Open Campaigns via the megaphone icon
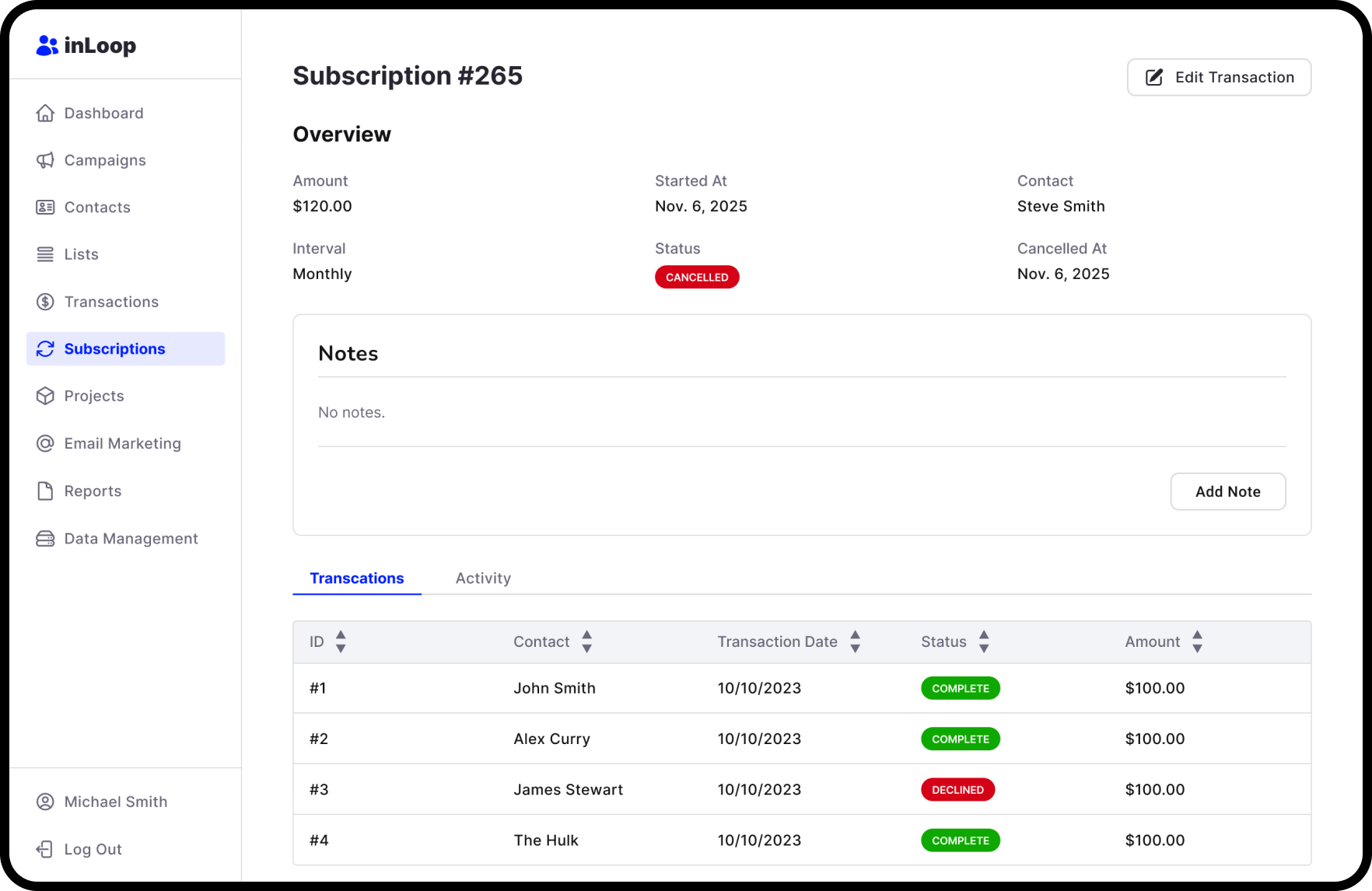Screen dimensions: 1372x891 45,160
